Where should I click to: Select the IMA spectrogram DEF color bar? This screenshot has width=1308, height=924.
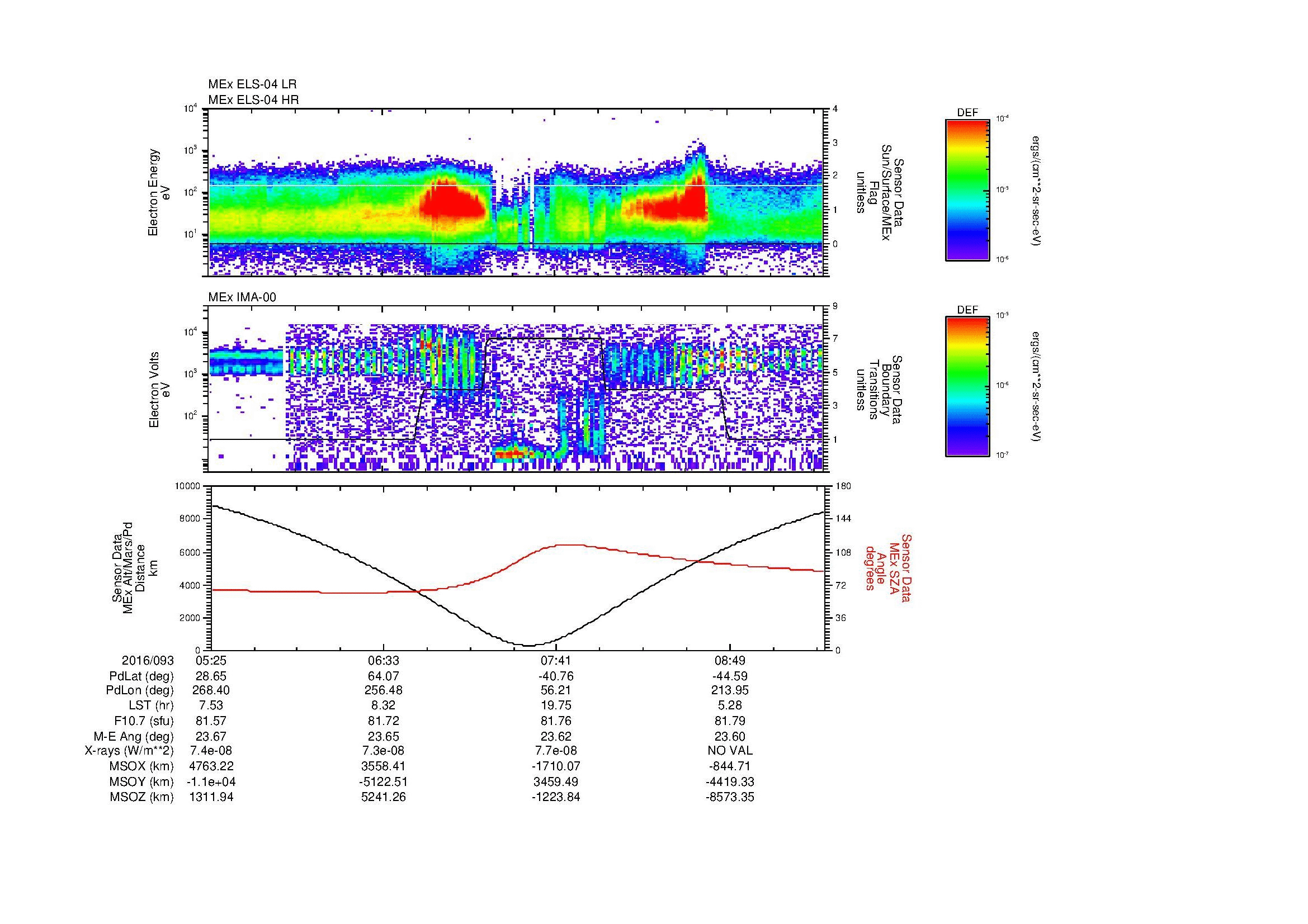coord(967,387)
